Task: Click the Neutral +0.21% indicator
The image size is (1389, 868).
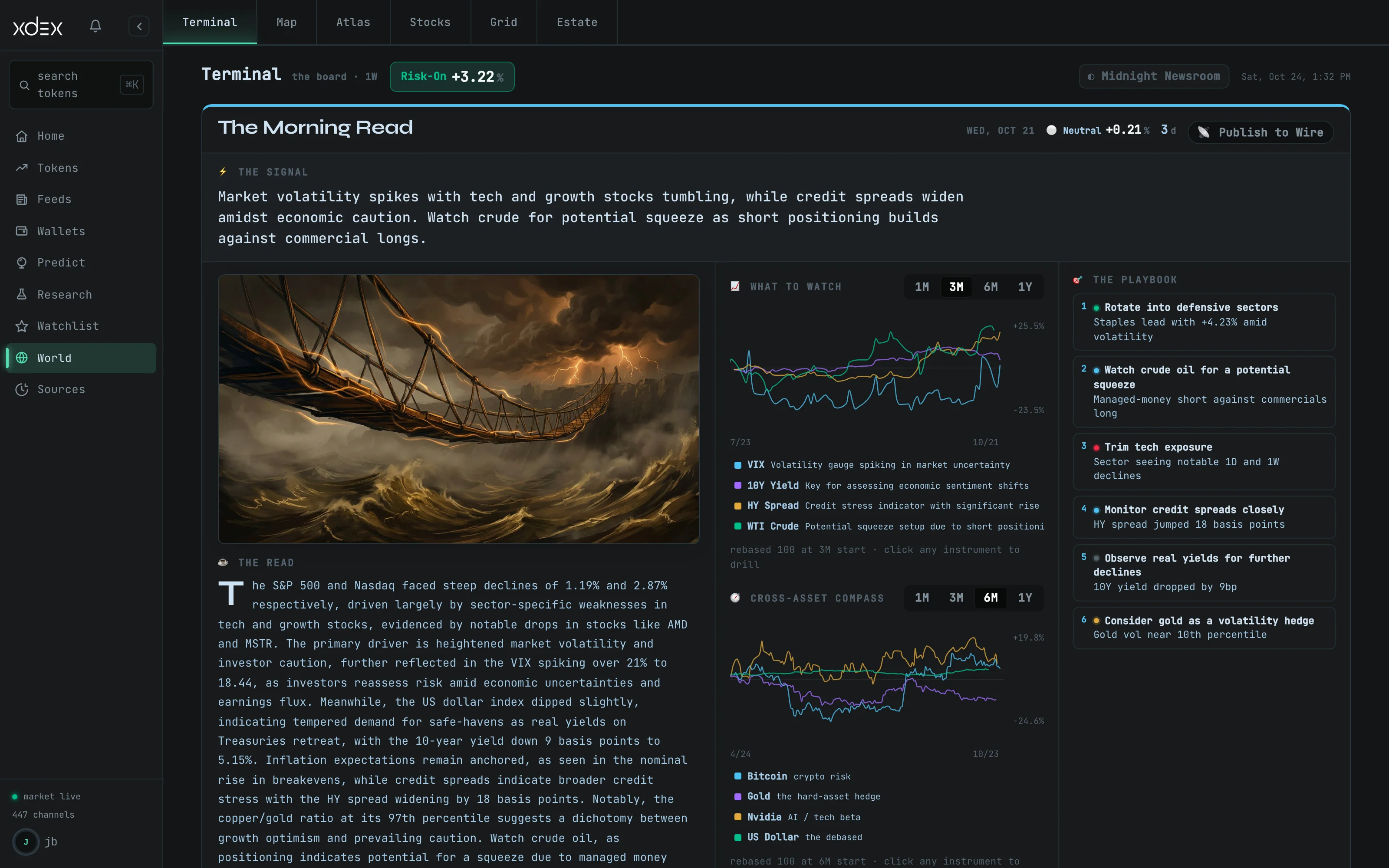Action: pyautogui.click(x=1097, y=130)
